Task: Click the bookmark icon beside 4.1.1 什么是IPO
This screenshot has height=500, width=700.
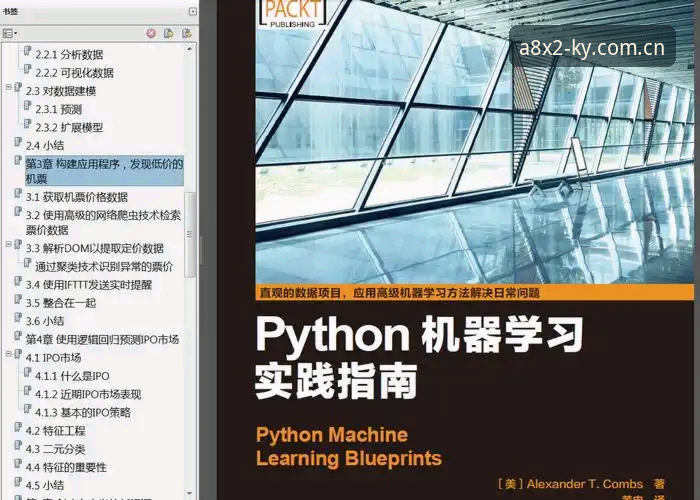Action: pyautogui.click(x=27, y=372)
